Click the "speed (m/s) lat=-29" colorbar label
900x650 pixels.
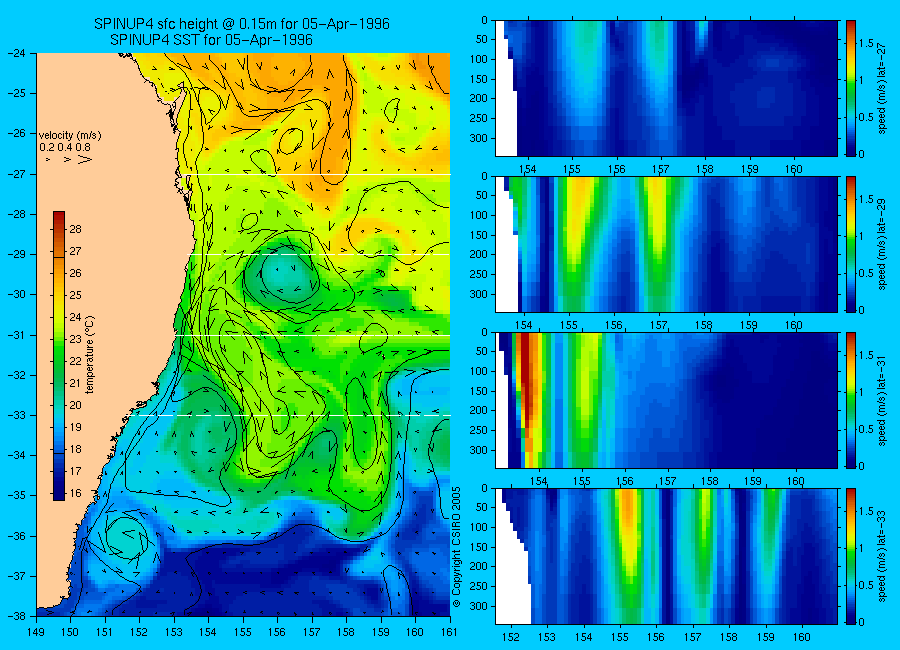pyautogui.click(x=882, y=244)
